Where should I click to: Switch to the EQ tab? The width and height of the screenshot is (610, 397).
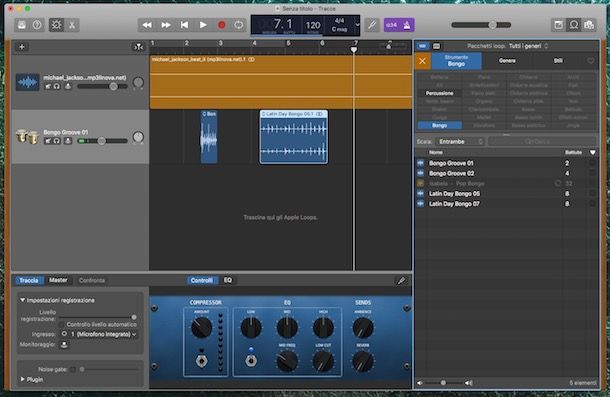tap(228, 280)
